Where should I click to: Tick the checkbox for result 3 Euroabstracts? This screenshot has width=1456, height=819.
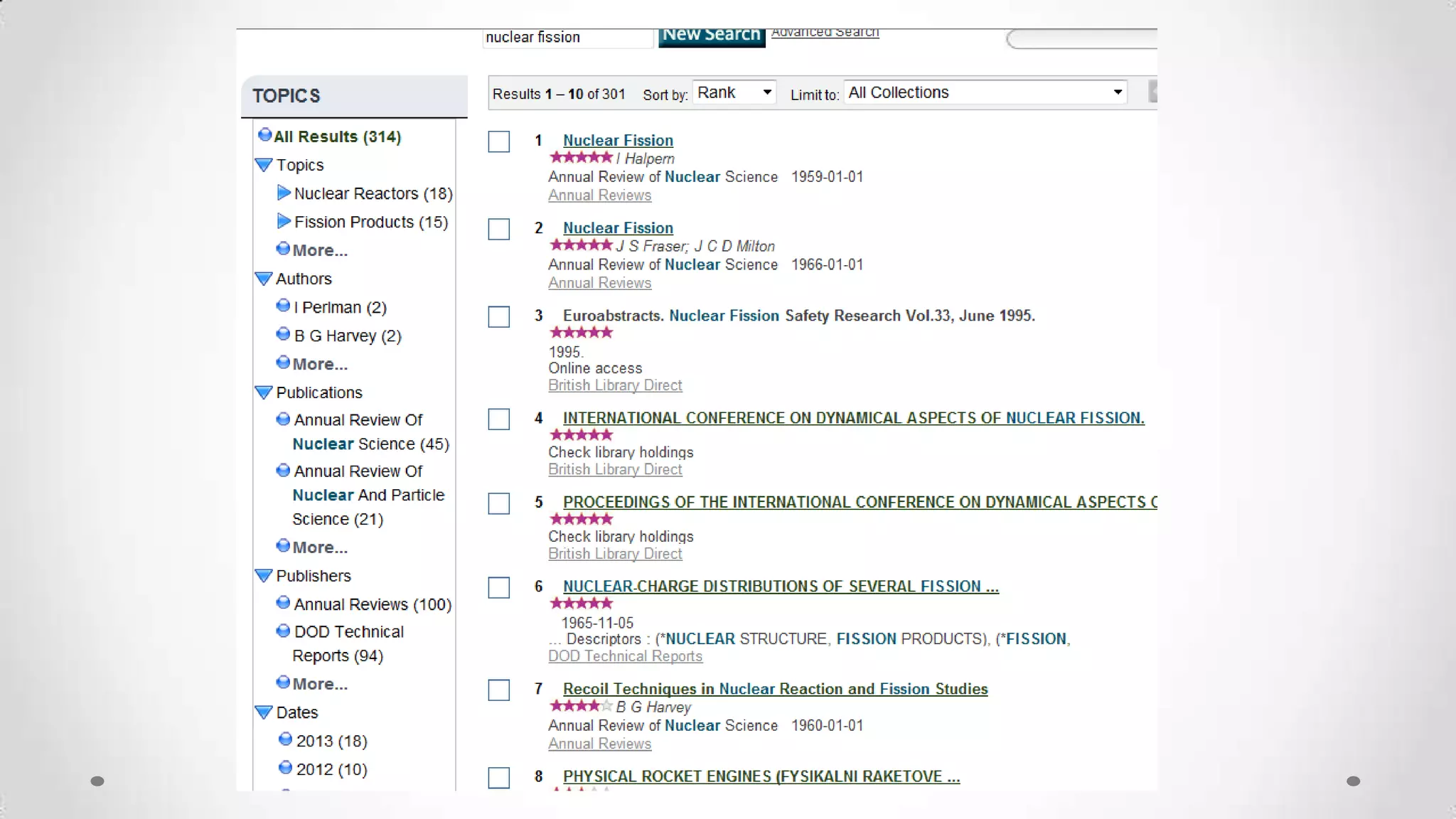(499, 317)
